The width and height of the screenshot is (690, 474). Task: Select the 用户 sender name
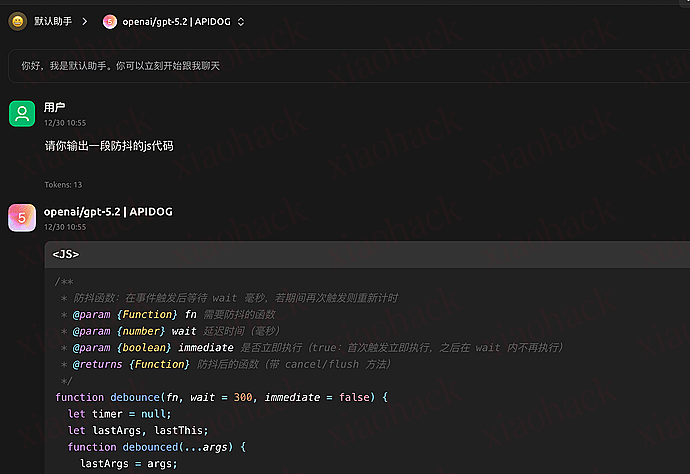coord(54,107)
